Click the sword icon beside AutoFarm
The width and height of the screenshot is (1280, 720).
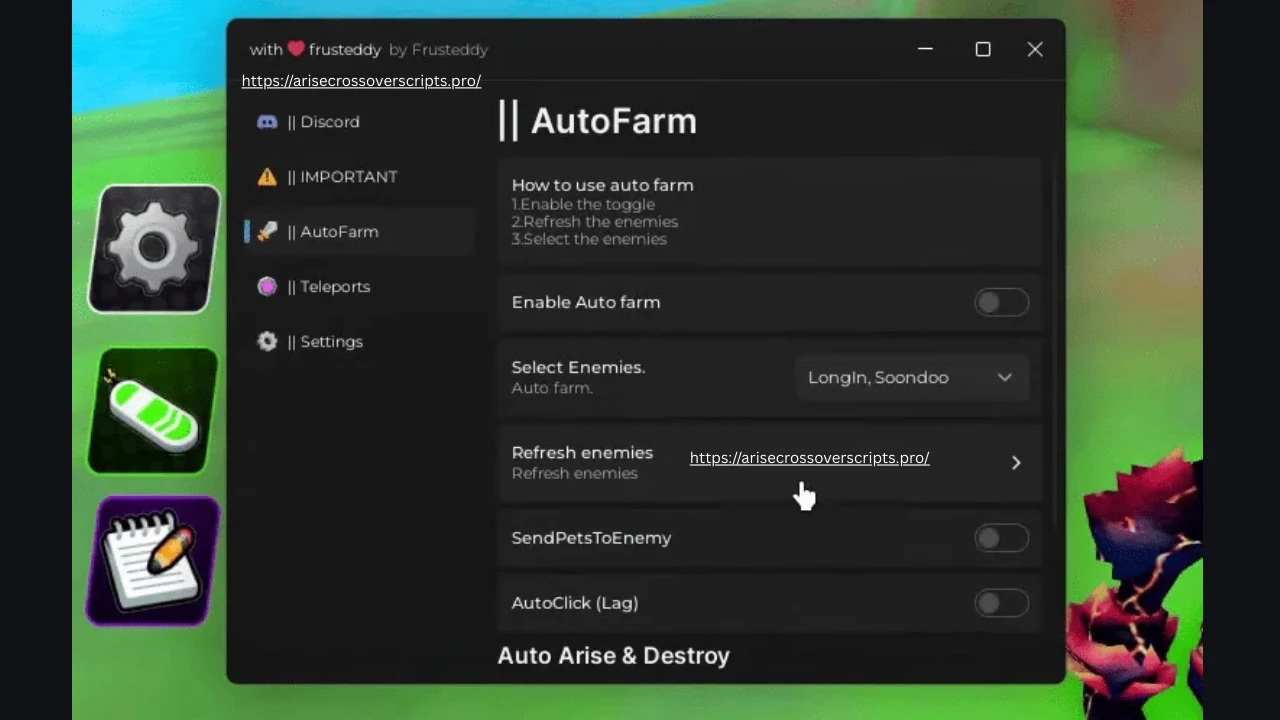pyautogui.click(x=267, y=232)
